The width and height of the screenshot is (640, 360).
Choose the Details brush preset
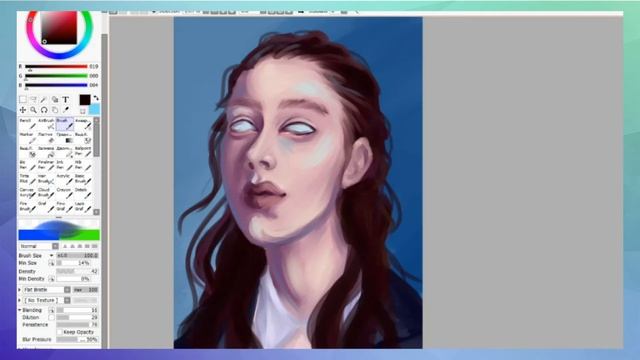click(83, 193)
